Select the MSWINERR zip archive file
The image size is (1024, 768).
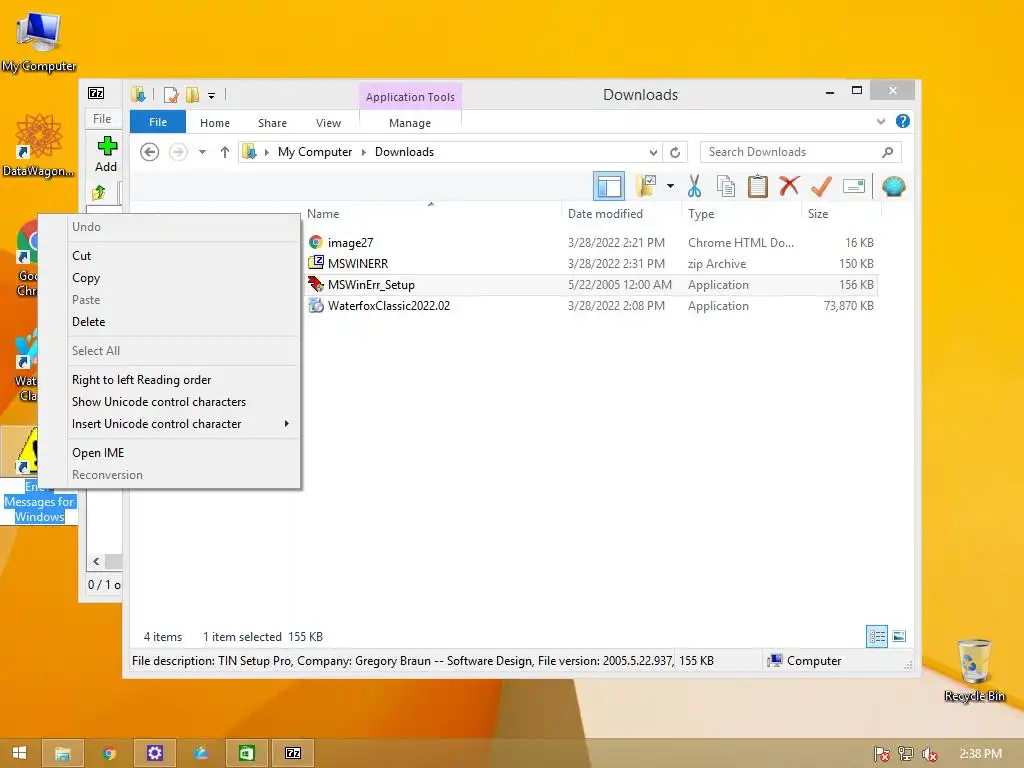pyautogui.click(x=591, y=263)
